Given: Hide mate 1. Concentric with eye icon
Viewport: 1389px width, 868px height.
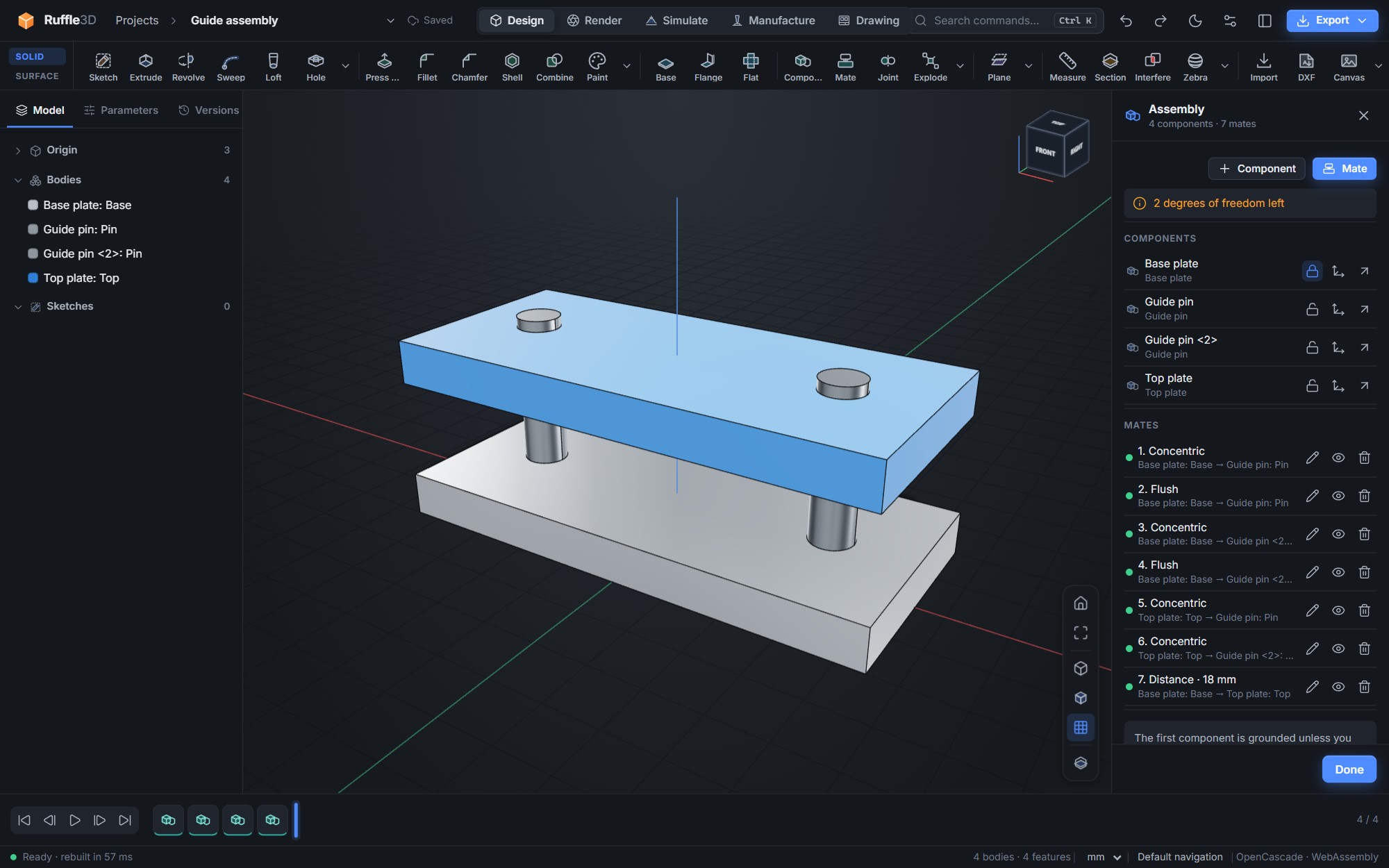Looking at the screenshot, I should coord(1338,458).
